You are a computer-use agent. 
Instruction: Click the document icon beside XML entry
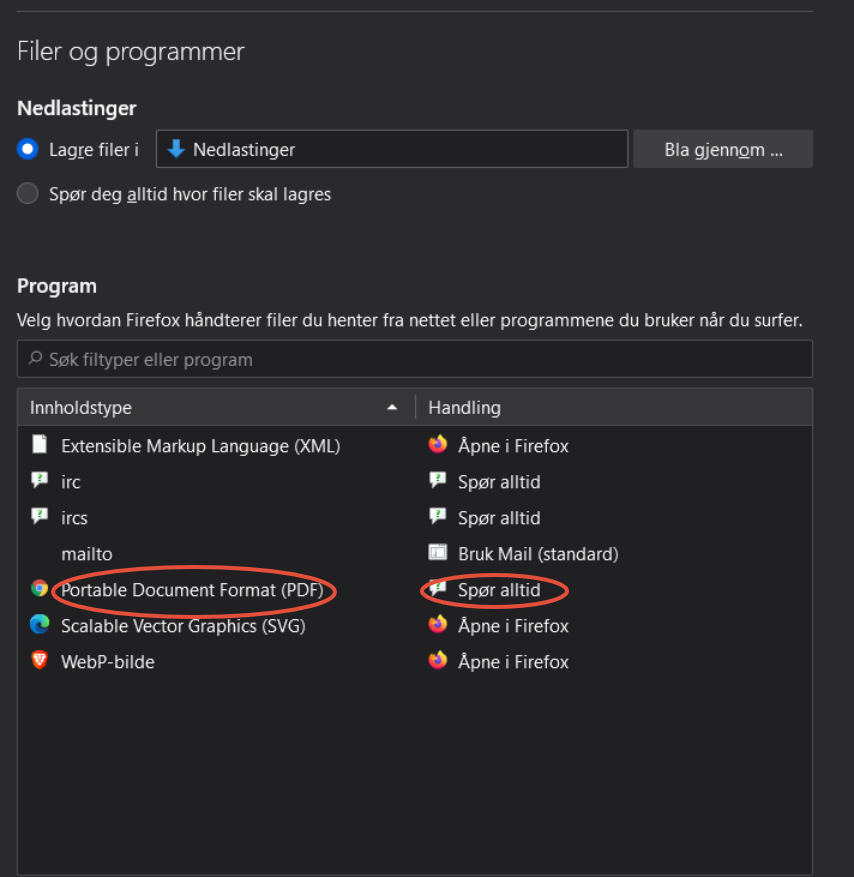40,445
